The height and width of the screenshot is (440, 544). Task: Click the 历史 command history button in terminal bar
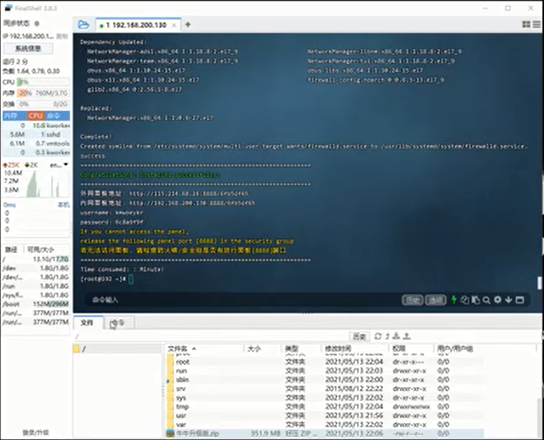(412, 300)
